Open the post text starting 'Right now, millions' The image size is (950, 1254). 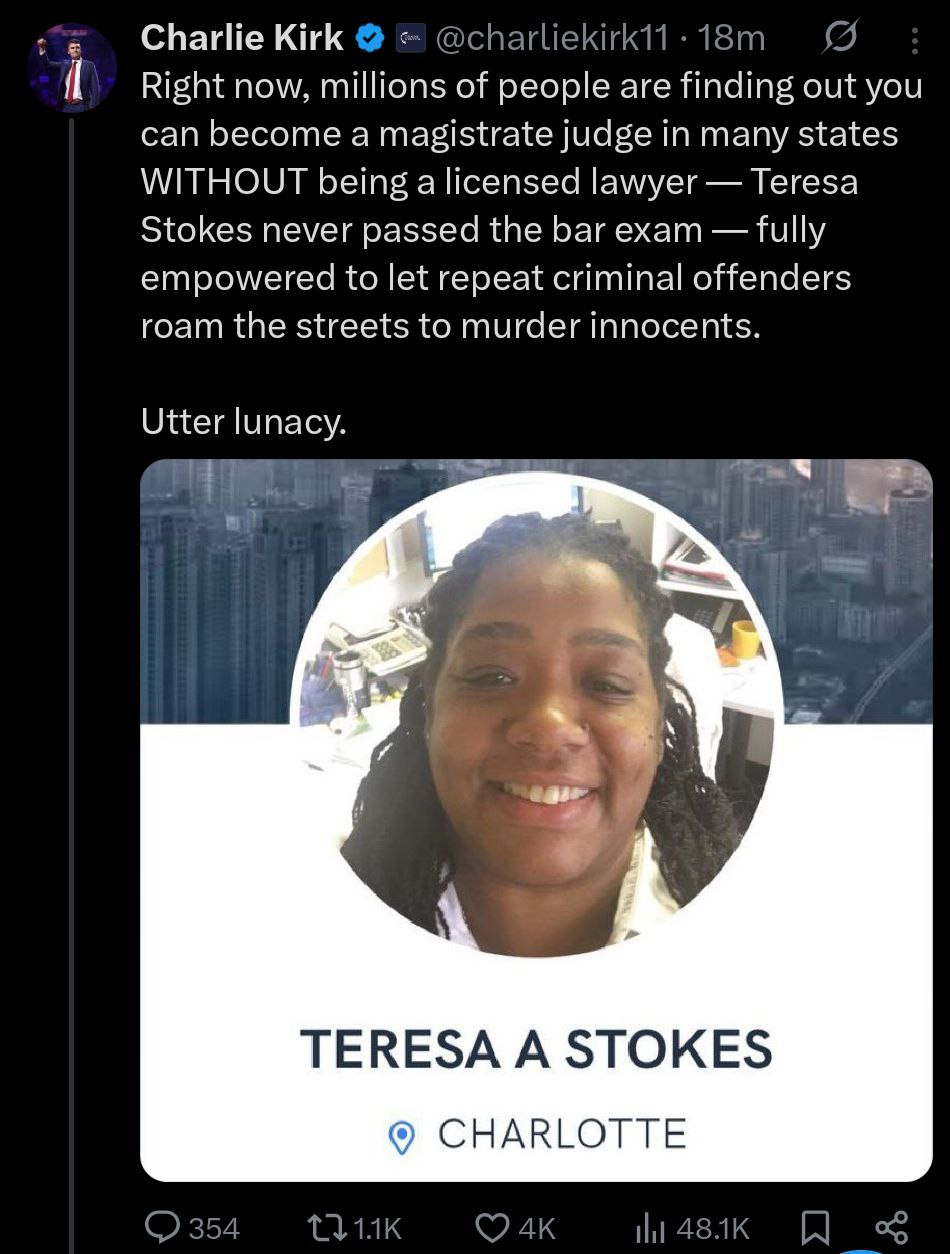531,205
